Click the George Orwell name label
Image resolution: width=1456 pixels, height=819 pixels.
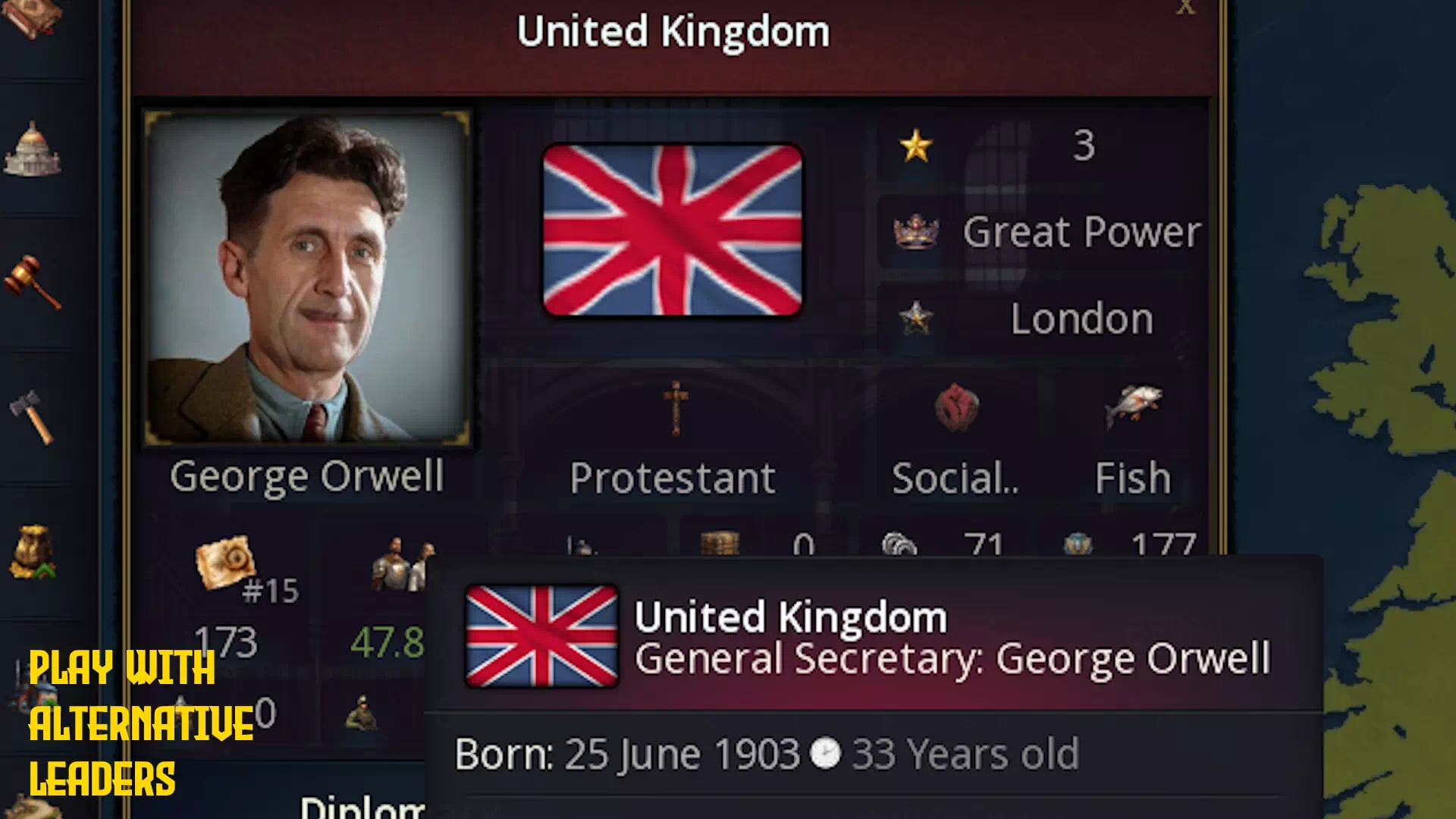(x=307, y=477)
